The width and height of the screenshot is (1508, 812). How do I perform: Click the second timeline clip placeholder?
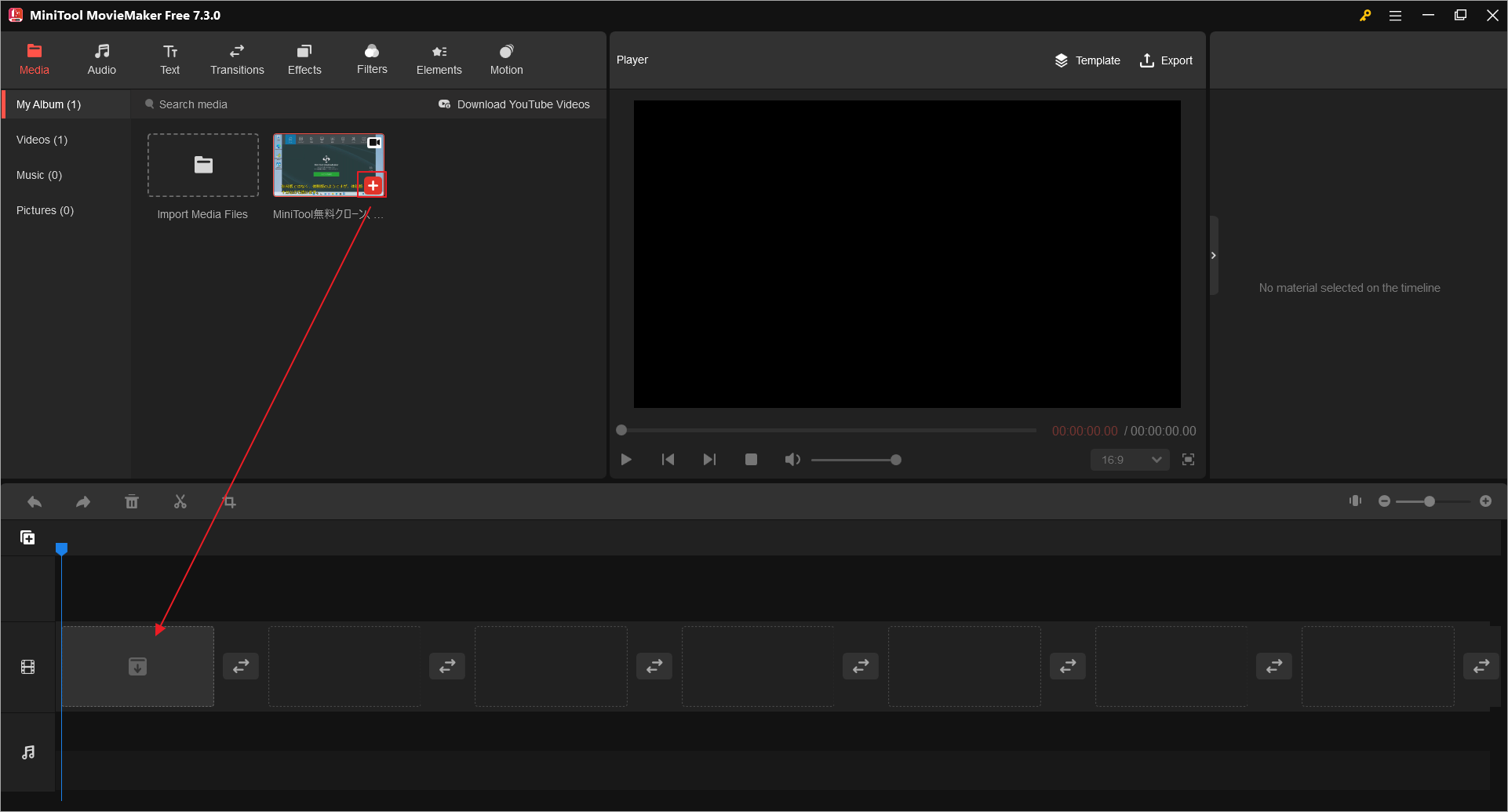(344, 666)
